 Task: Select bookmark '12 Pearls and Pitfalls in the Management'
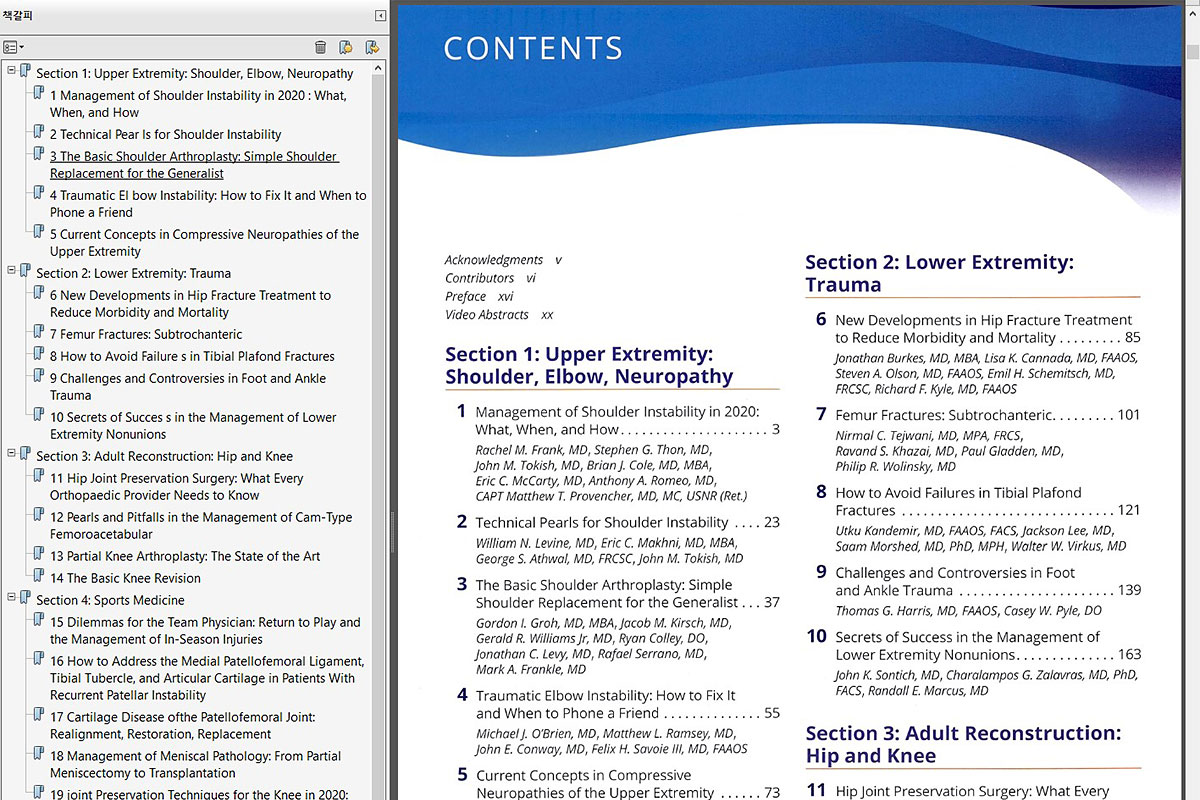[201, 526]
